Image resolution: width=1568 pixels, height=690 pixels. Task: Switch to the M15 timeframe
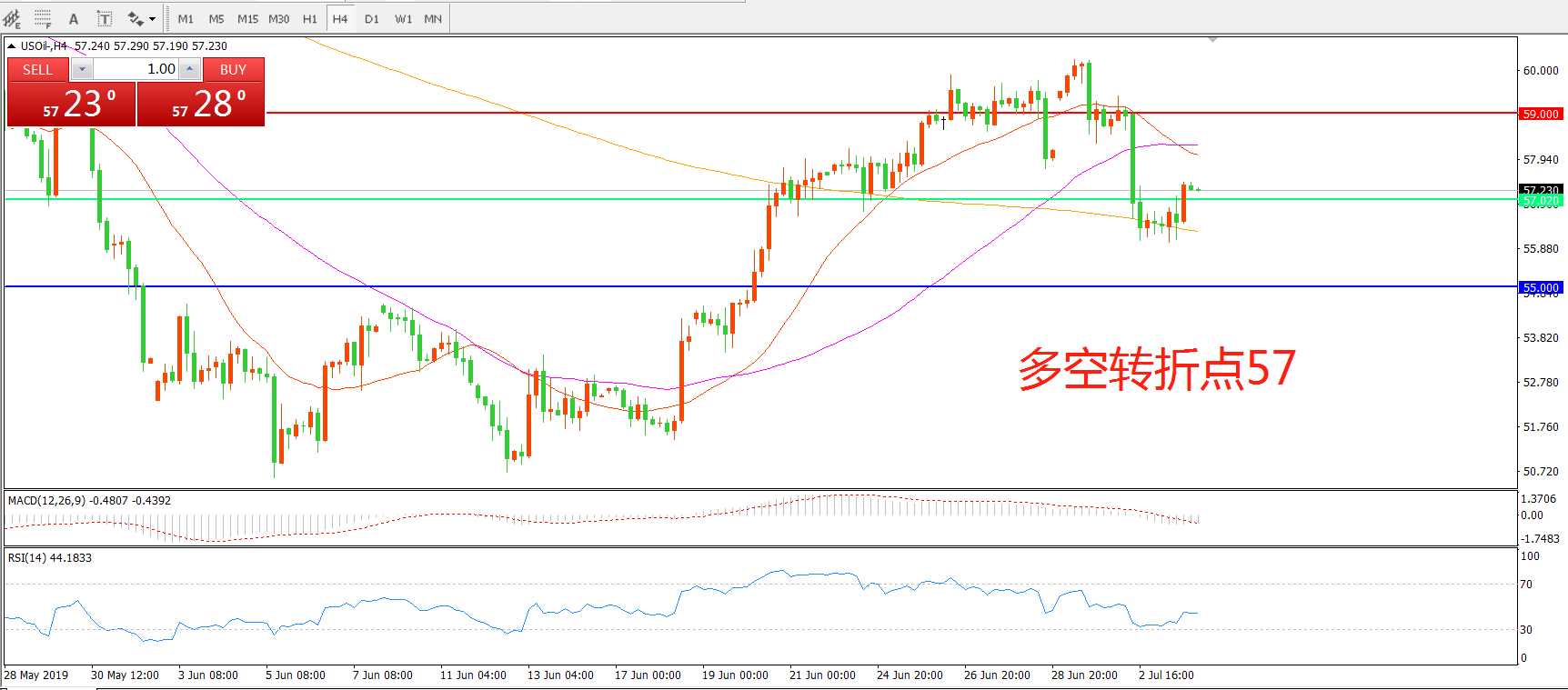247,19
